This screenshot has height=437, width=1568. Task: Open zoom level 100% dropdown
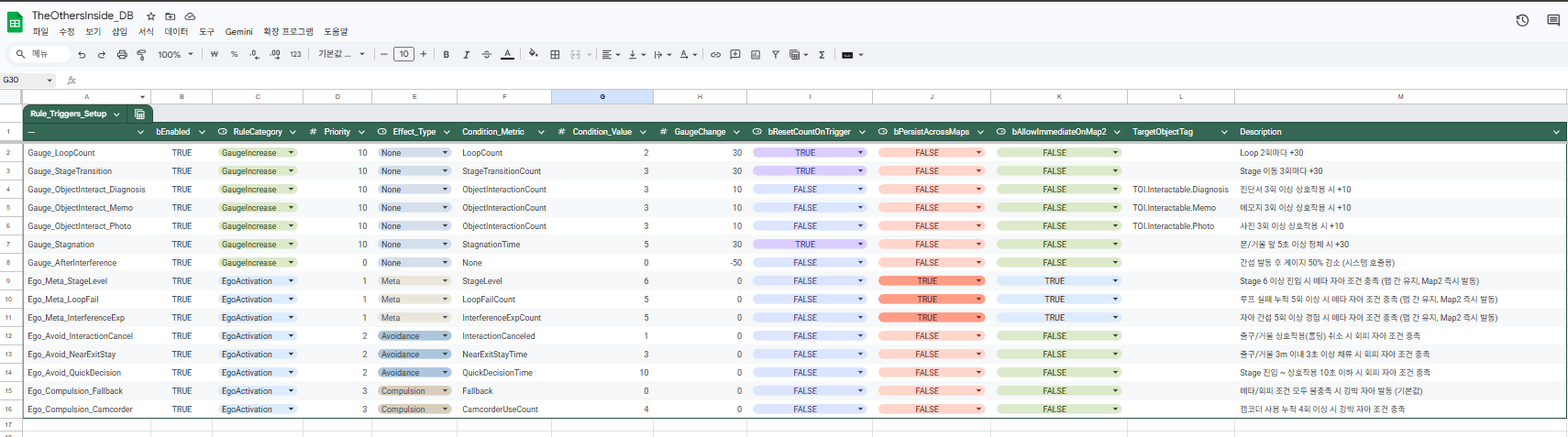tap(175, 55)
